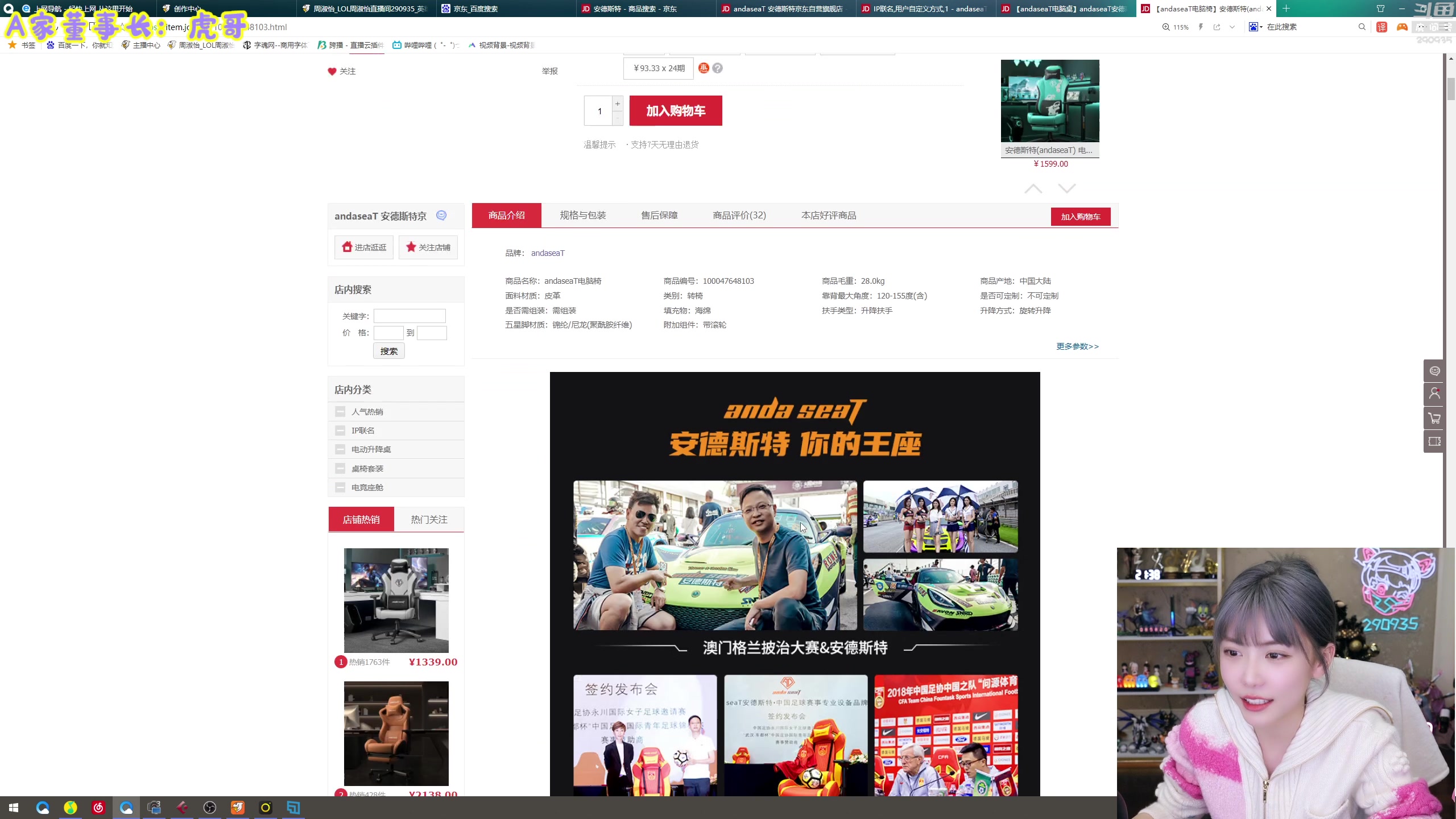This screenshot has width=1456, height=819.
Task: Open the orange shark taskbar app
Action: click(x=238, y=808)
